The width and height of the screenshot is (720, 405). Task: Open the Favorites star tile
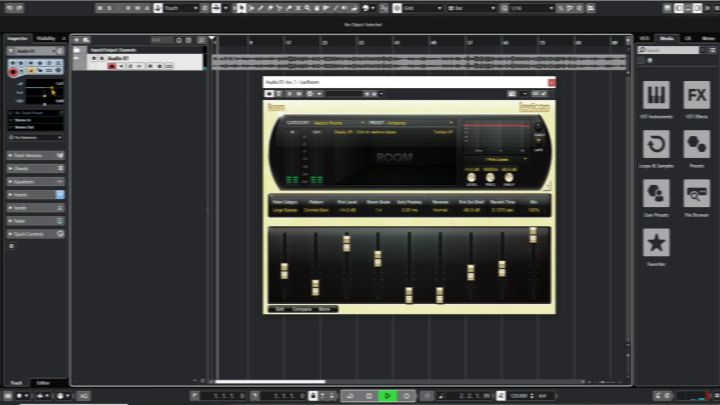(x=656, y=242)
